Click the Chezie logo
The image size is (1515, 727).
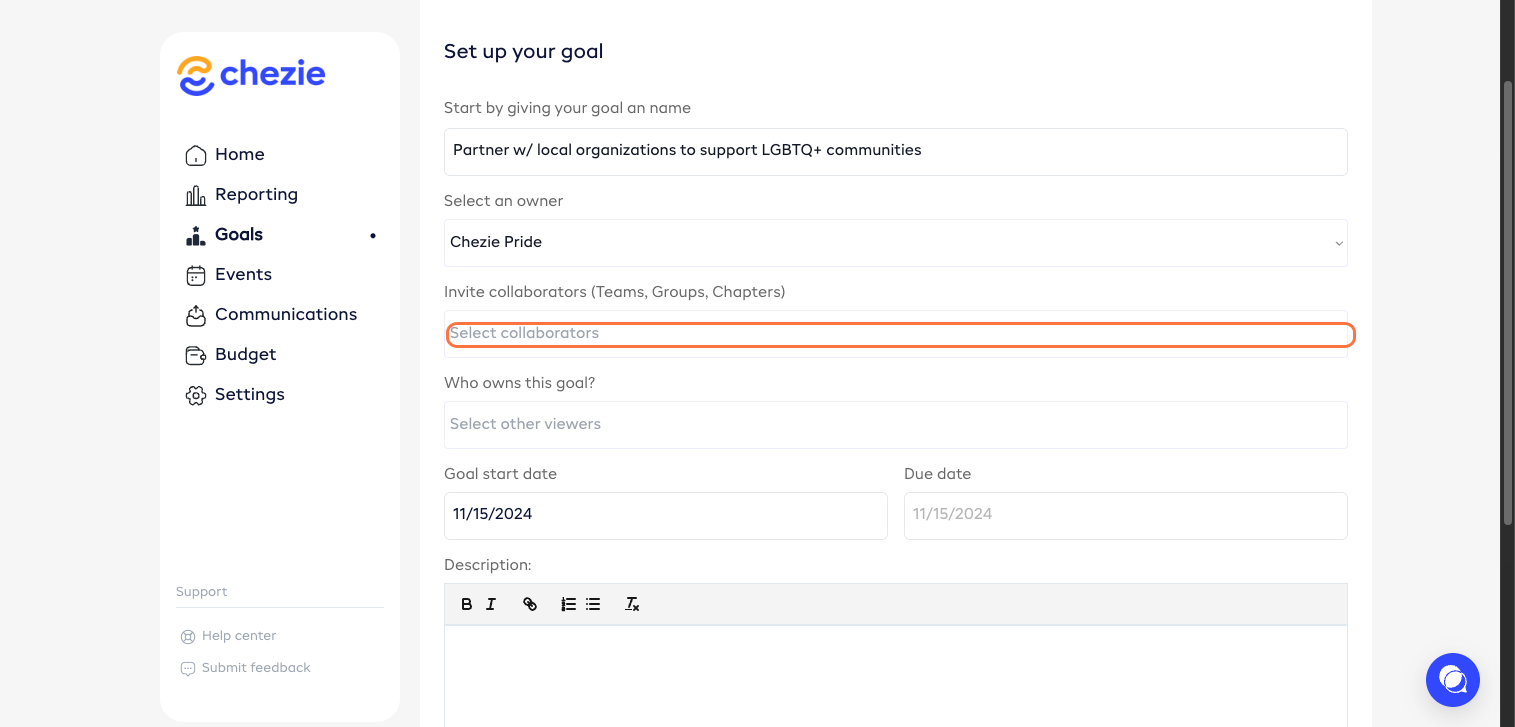click(x=251, y=75)
